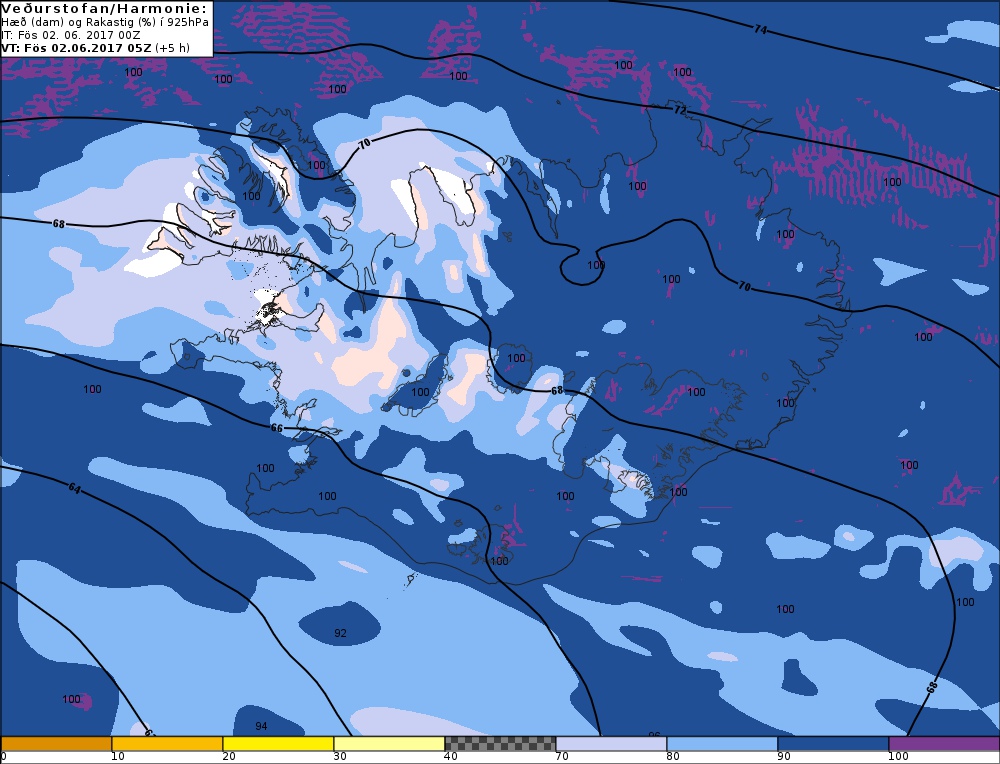The height and width of the screenshot is (764, 1000).
Task: Click the '94' humidity value on the map
Action: coord(261,726)
